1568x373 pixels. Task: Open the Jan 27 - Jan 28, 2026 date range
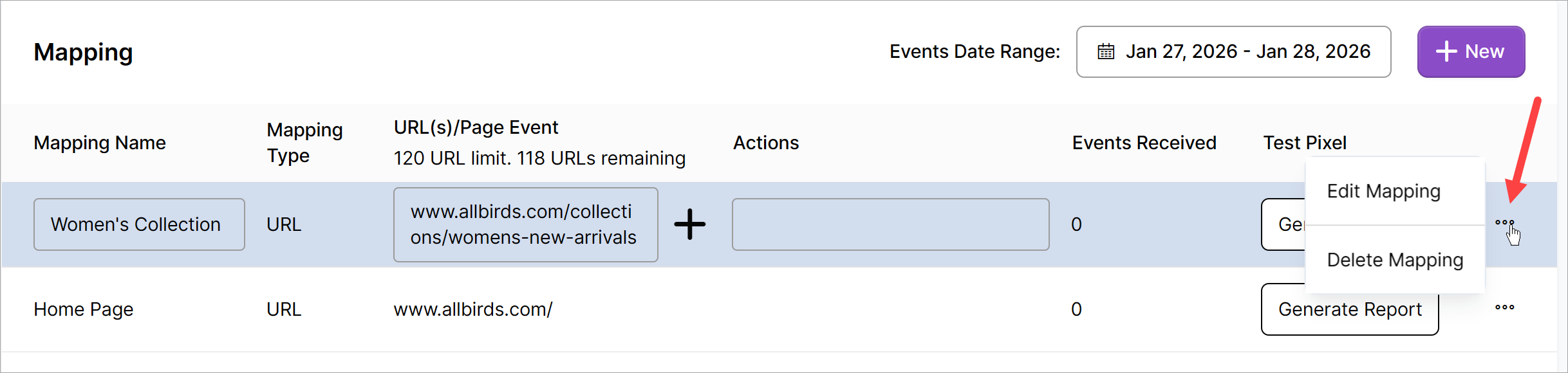click(1247, 51)
